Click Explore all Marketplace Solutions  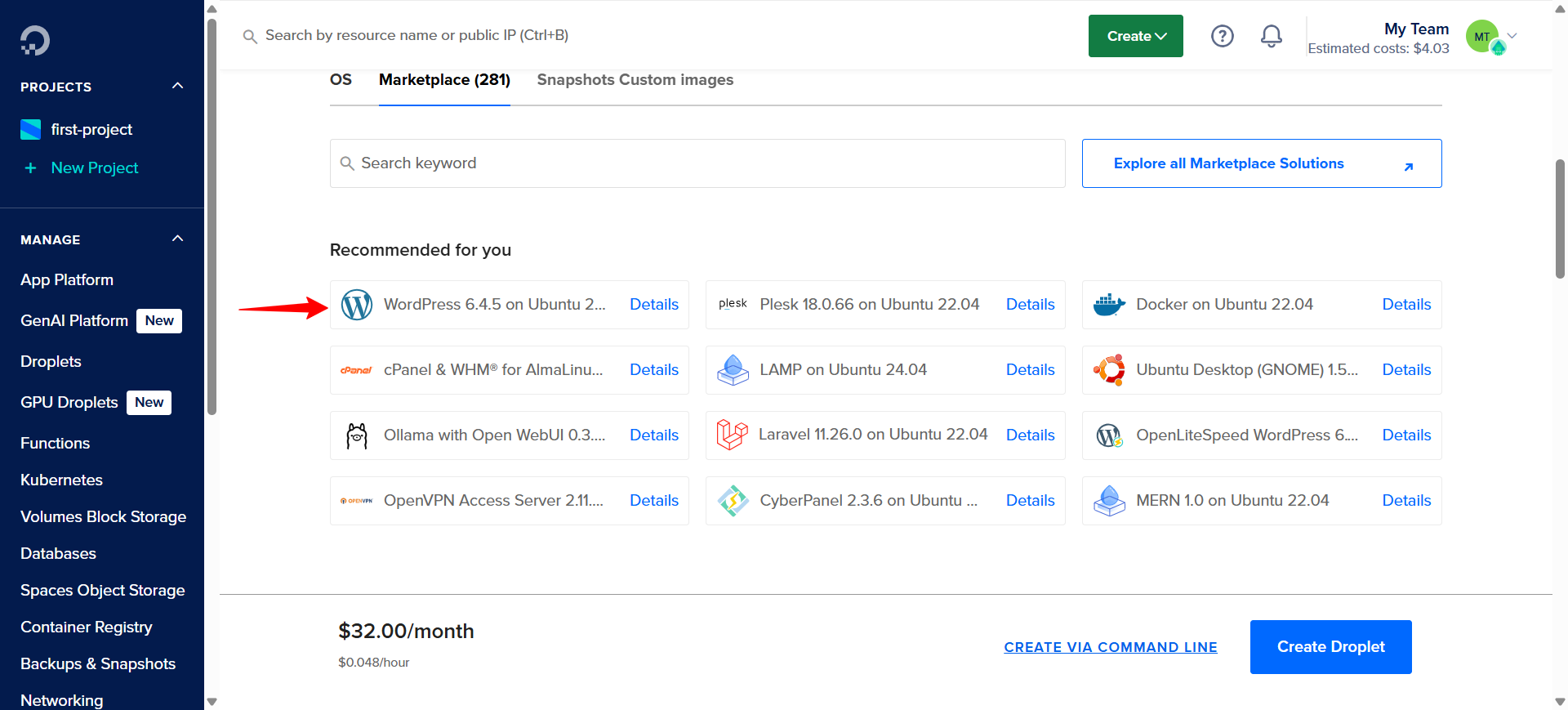1261,163
